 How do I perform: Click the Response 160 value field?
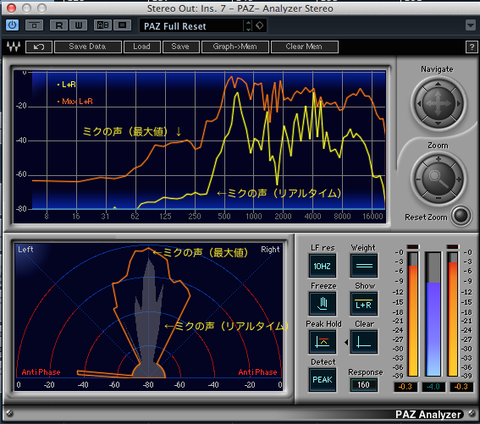click(364, 385)
